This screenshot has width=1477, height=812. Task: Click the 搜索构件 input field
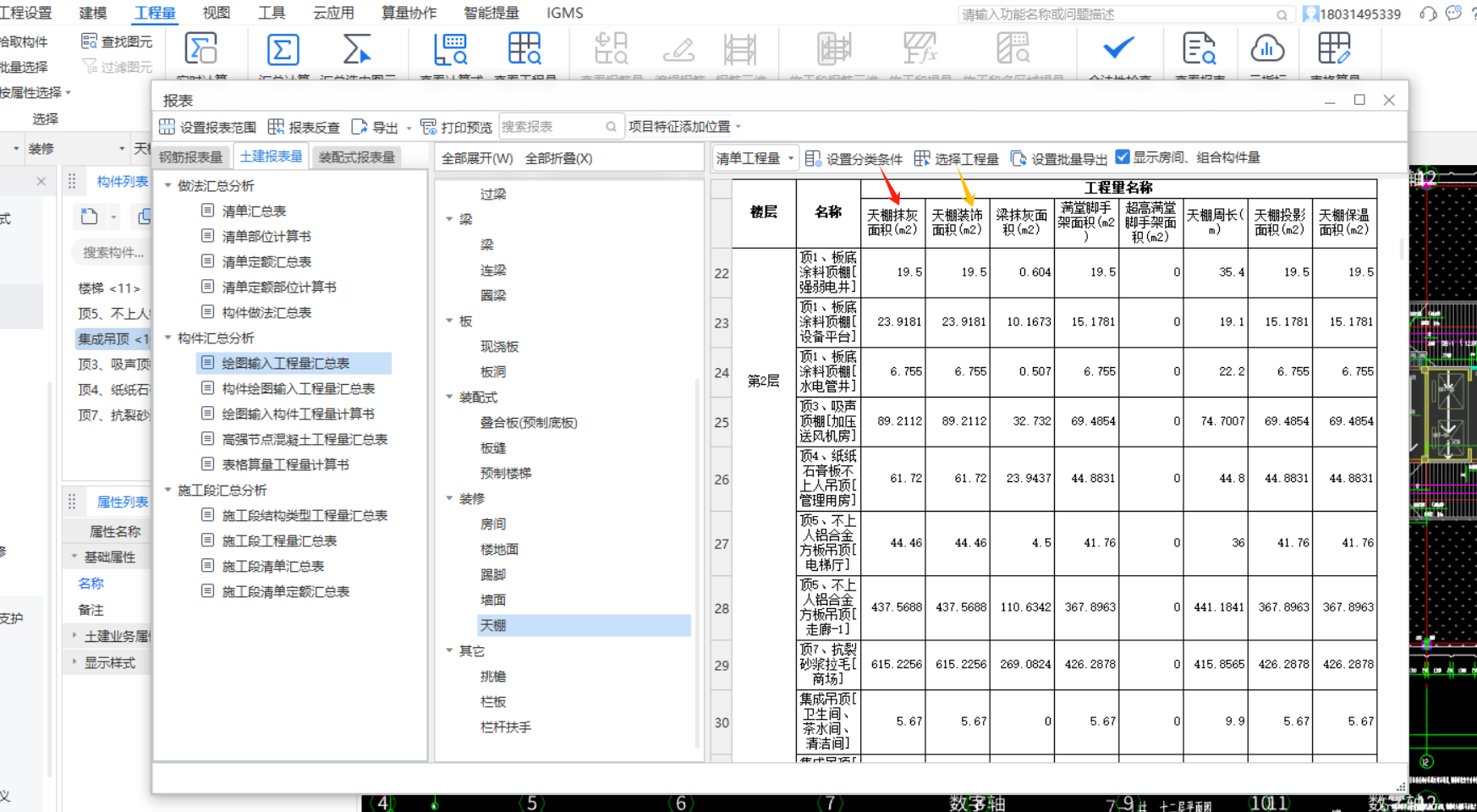point(113,252)
